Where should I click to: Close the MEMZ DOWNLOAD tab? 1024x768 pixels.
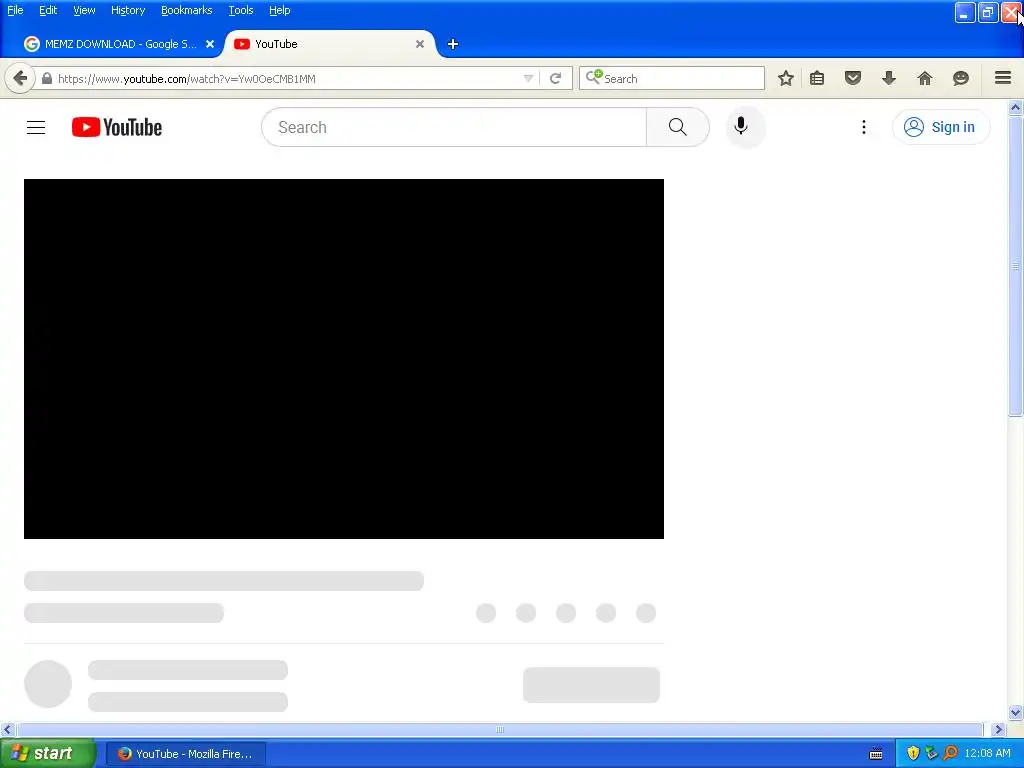[210, 44]
